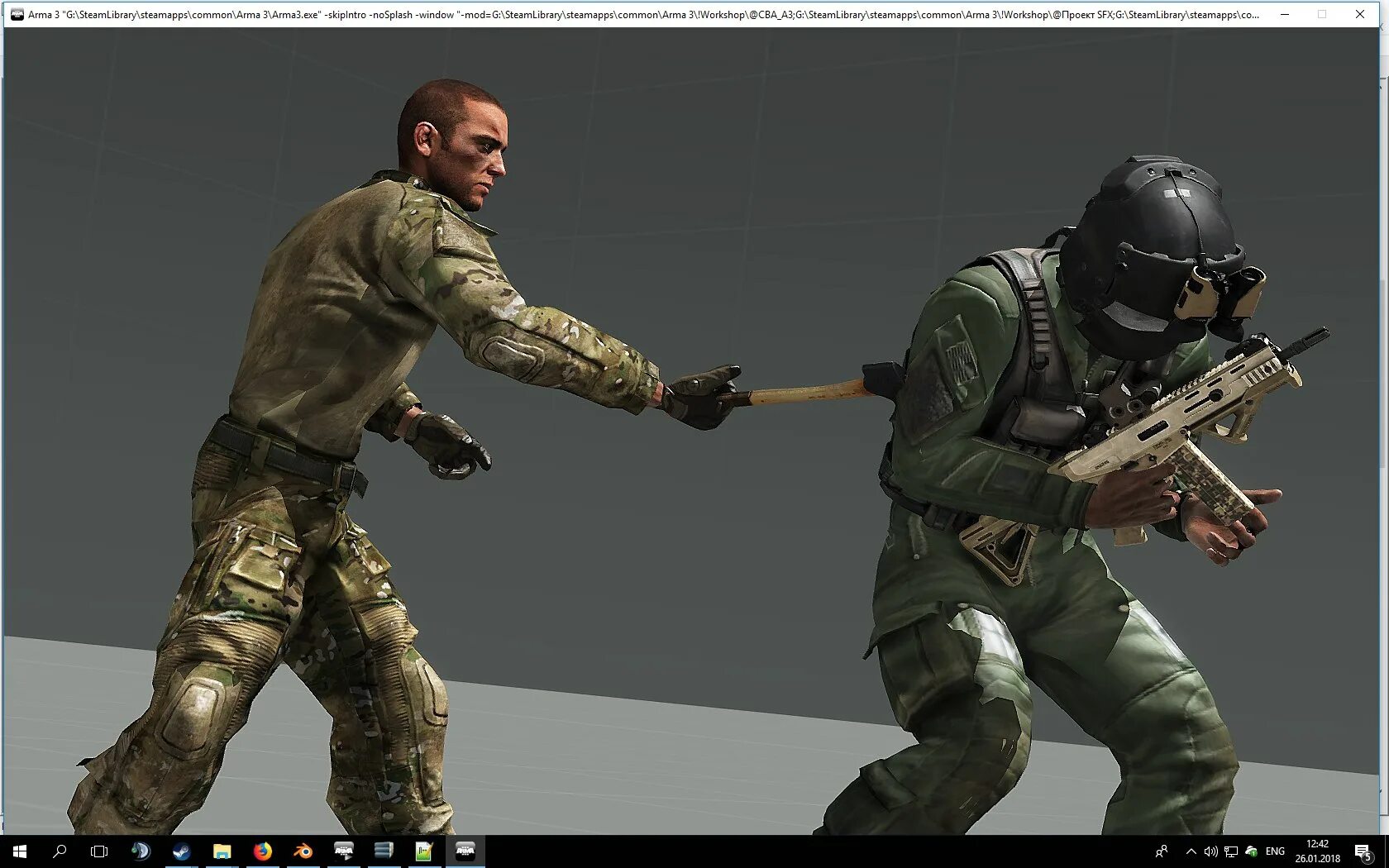Close the Arma 3 window
Image resolution: width=1389 pixels, height=868 pixels.
pos(1360,14)
